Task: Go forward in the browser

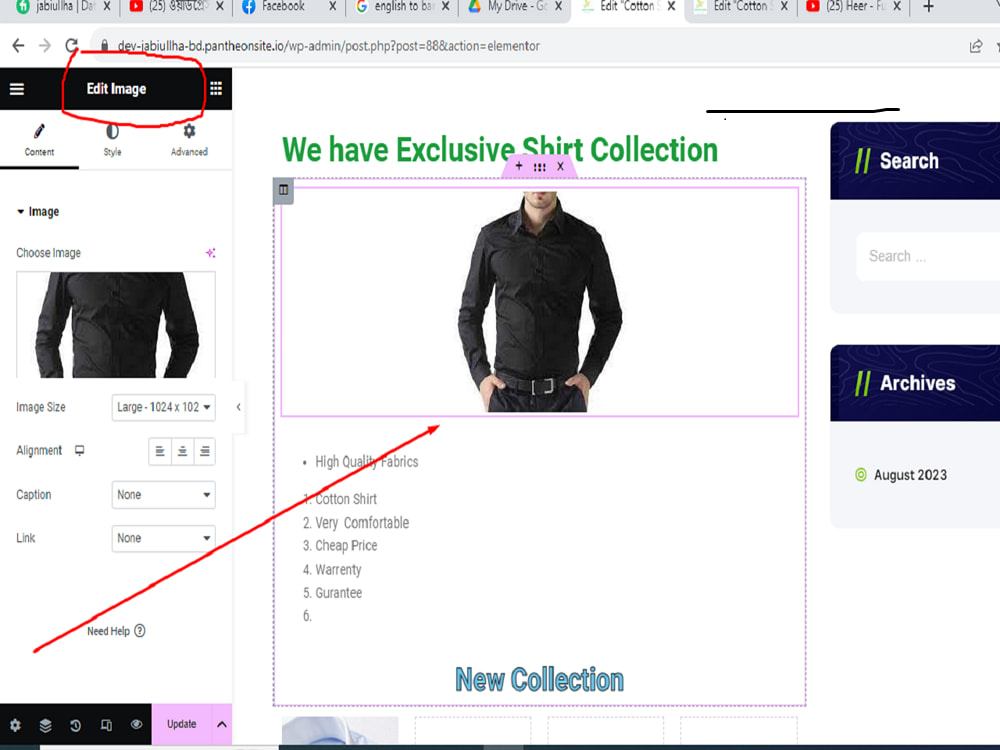Action: point(45,45)
